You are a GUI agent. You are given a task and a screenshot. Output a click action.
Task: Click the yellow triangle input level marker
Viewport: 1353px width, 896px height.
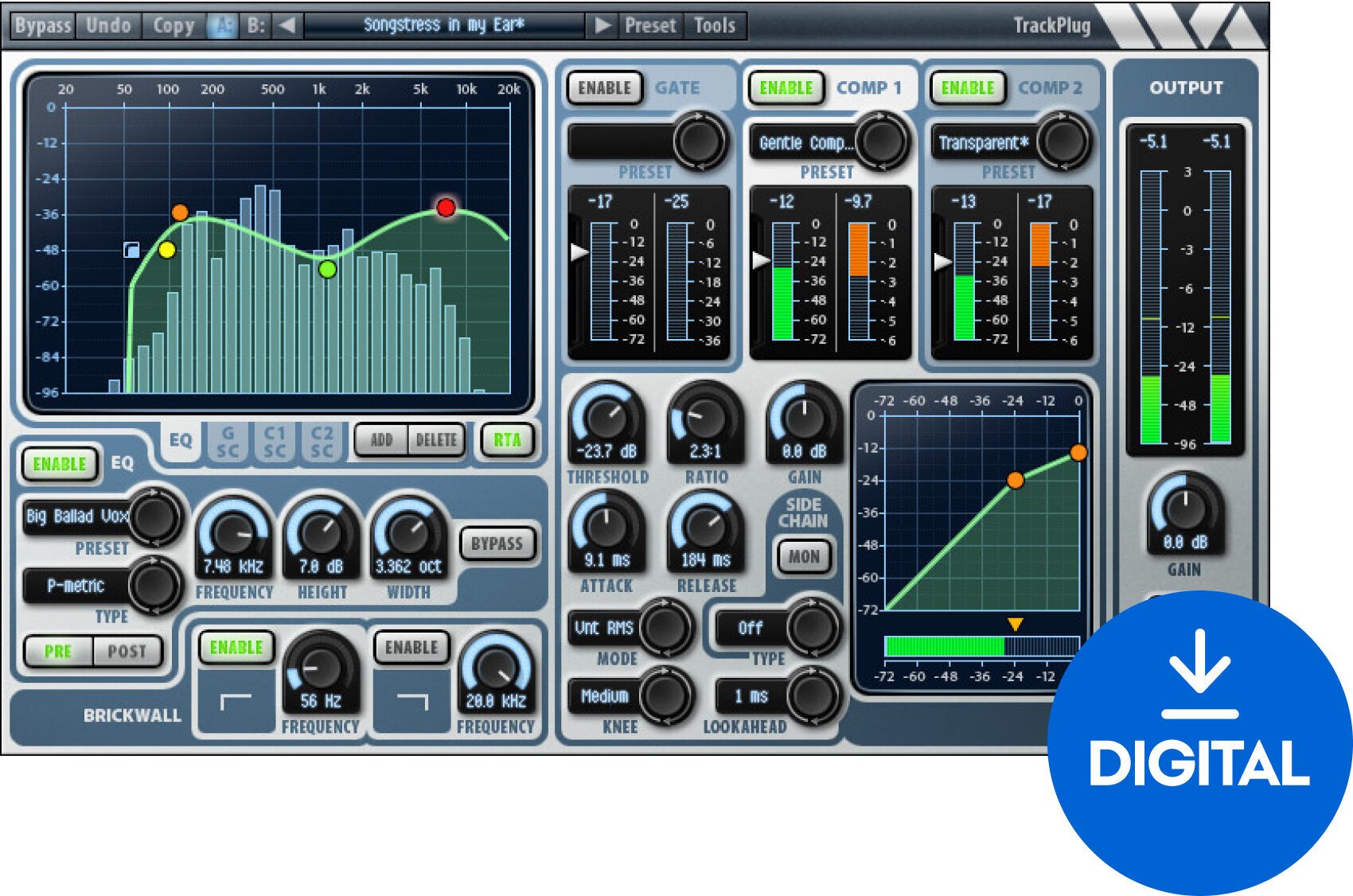1015,625
